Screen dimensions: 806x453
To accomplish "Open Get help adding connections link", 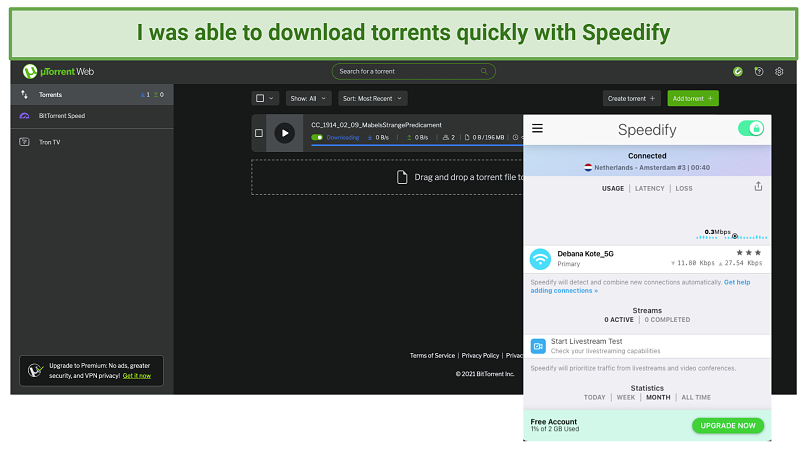I will click(640, 286).
